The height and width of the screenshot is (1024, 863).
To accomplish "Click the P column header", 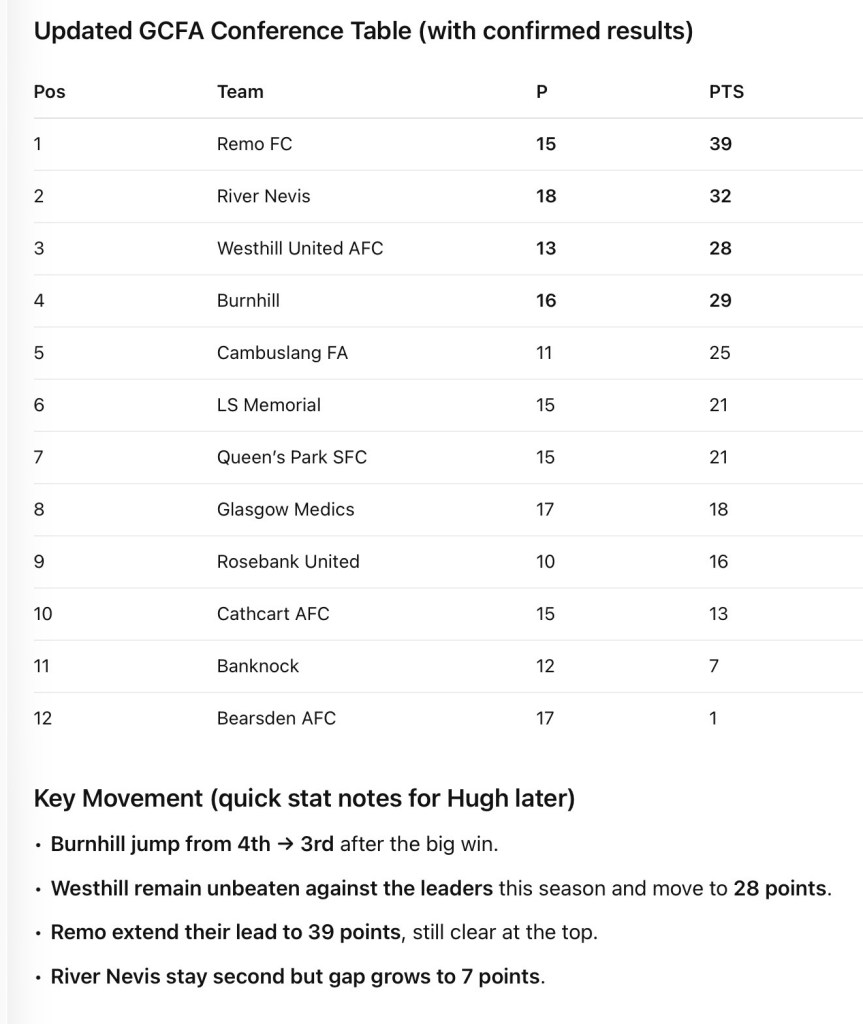I will tap(542, 92).
